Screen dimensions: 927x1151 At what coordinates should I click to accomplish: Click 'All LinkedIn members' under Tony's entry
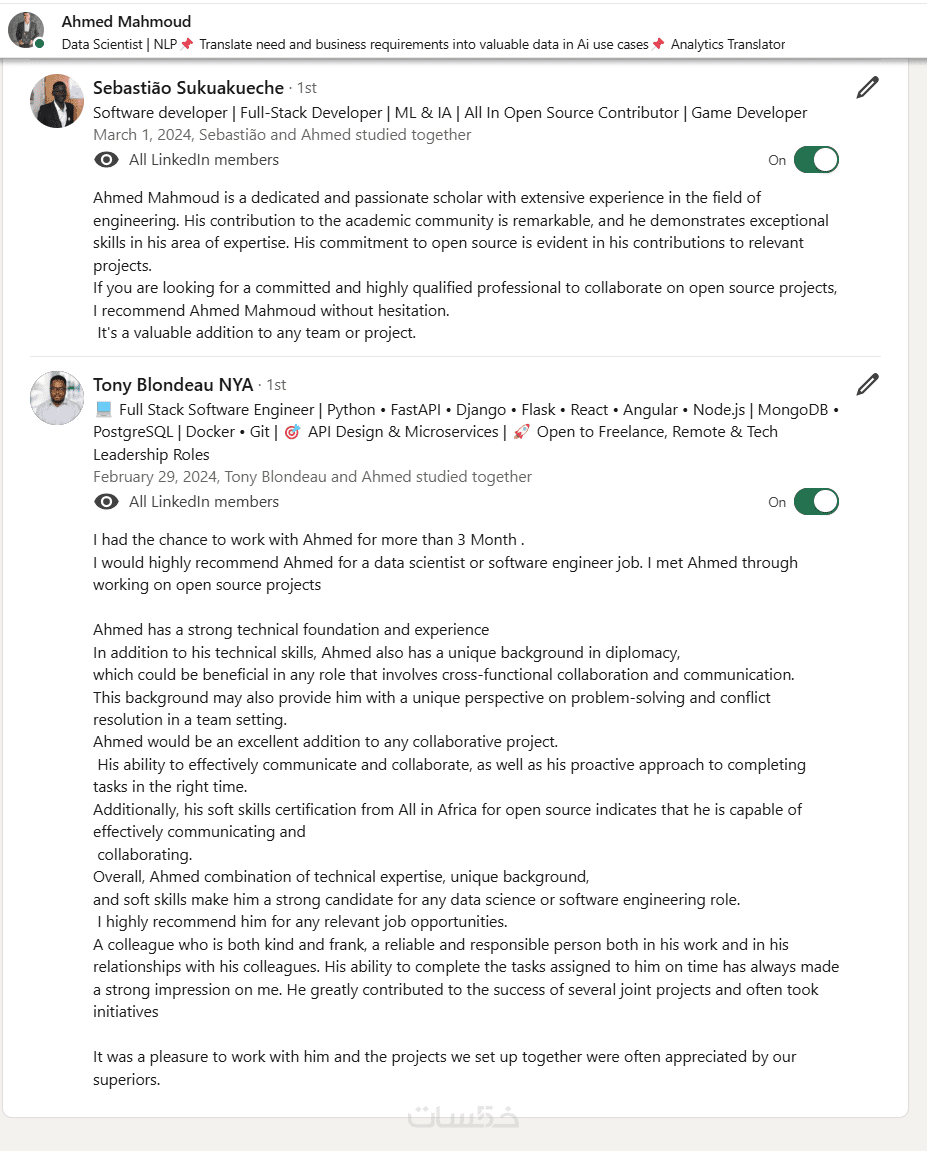point(204,502)
